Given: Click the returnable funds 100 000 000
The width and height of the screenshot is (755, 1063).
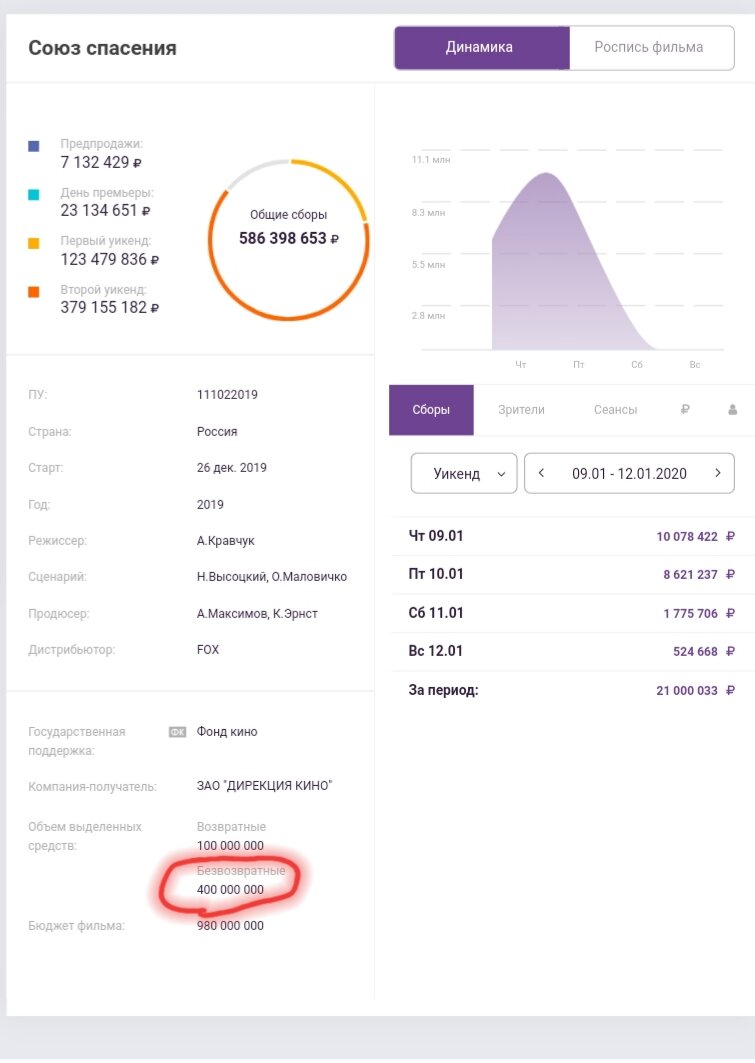Looking at the screenshot, I should pos(230,845).
